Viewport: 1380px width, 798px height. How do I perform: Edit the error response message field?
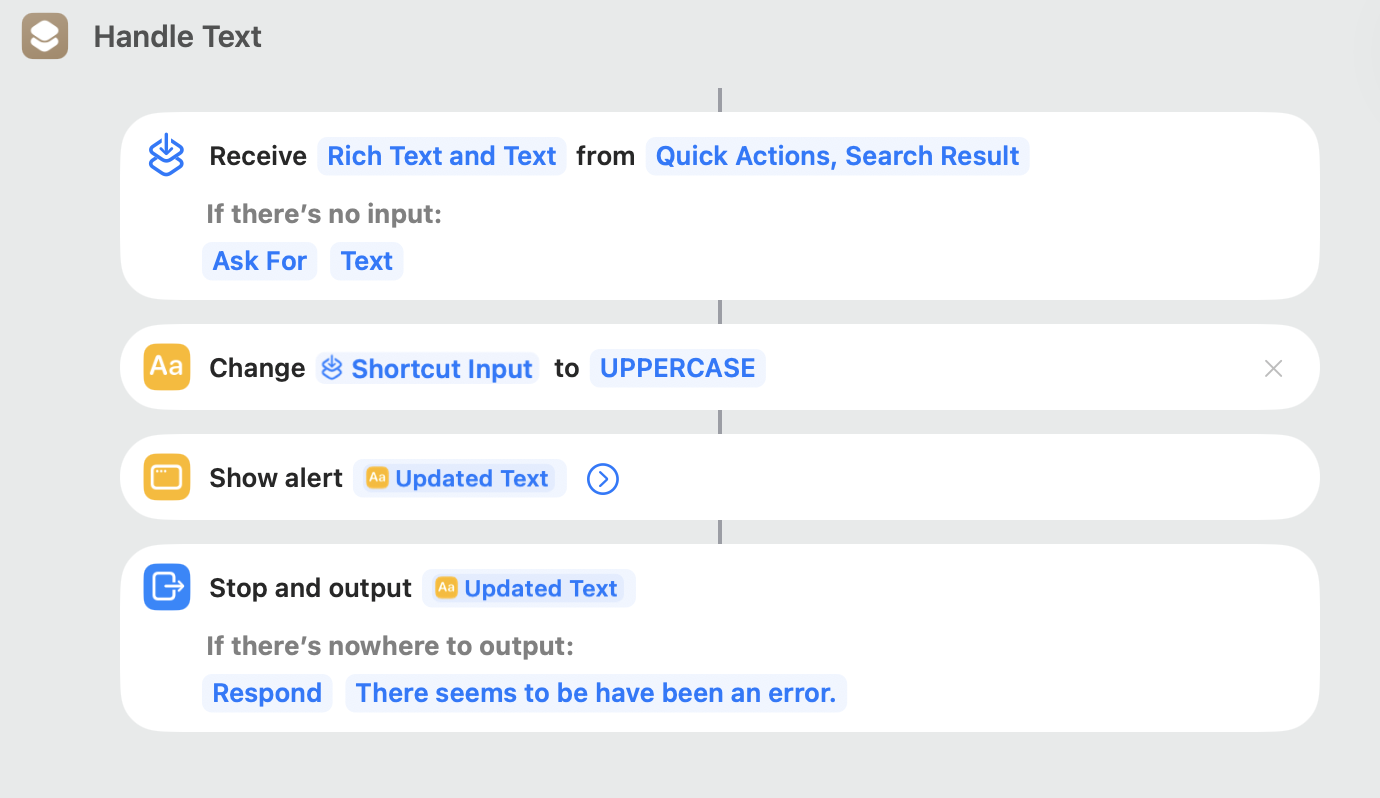click(x=595, y=693)
